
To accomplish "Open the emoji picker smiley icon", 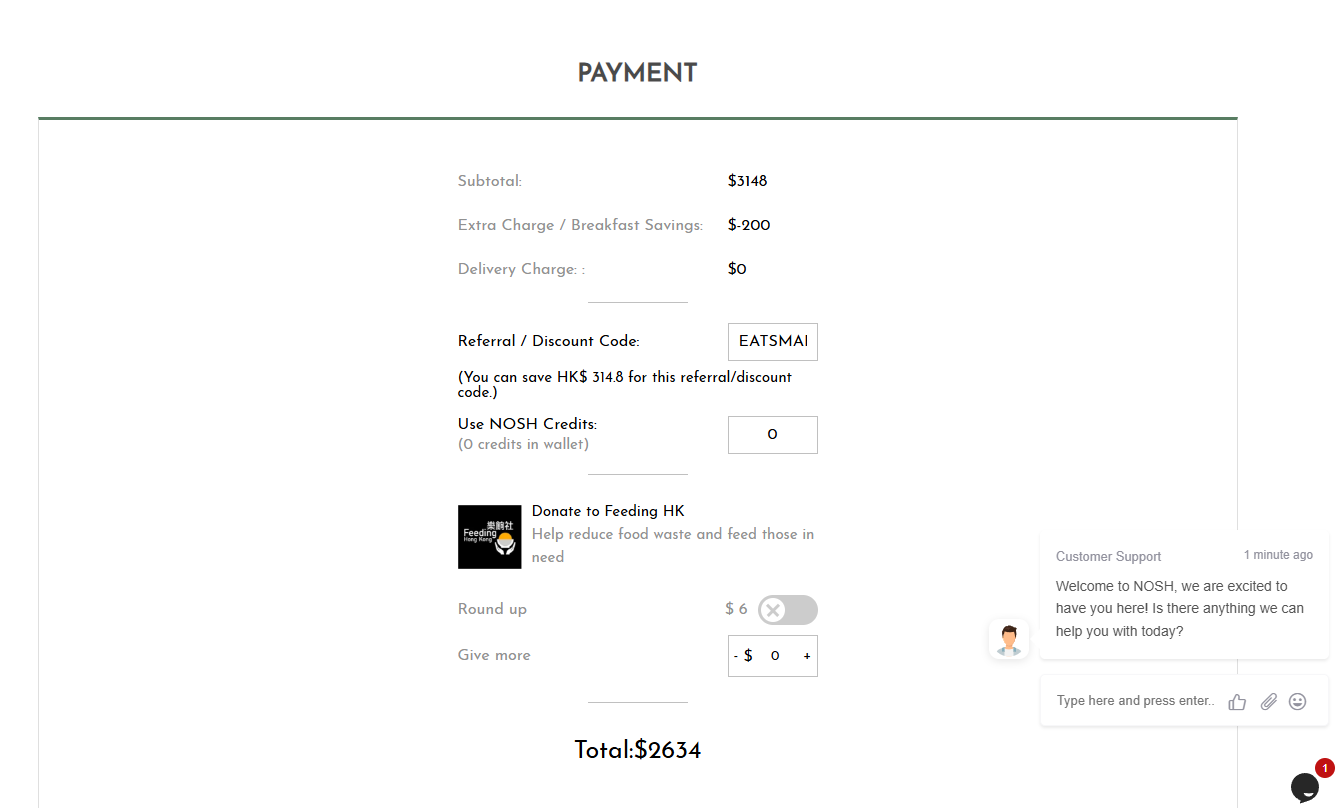I will click(x=1297, y=702).
